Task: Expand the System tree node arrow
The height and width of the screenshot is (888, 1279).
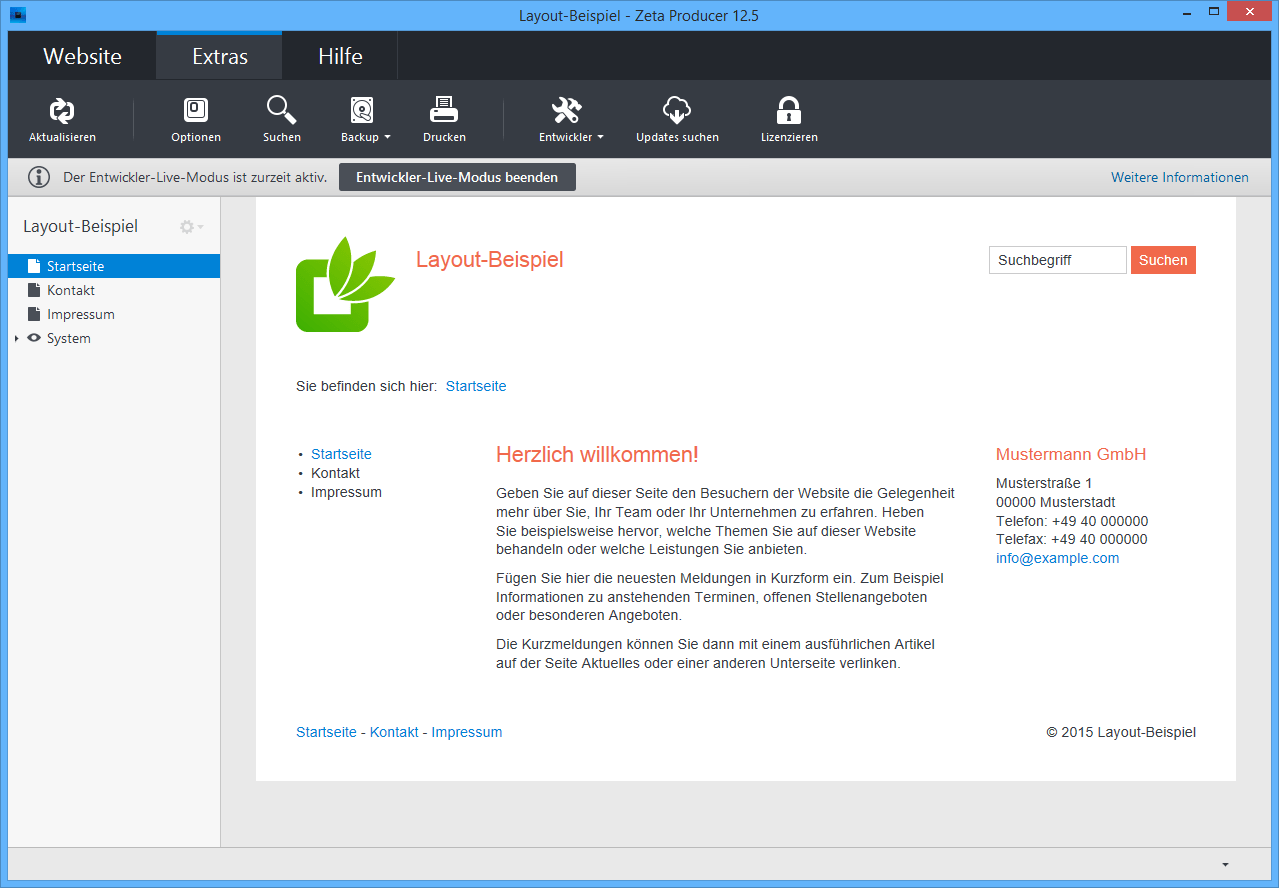Action: click(16, 339)
